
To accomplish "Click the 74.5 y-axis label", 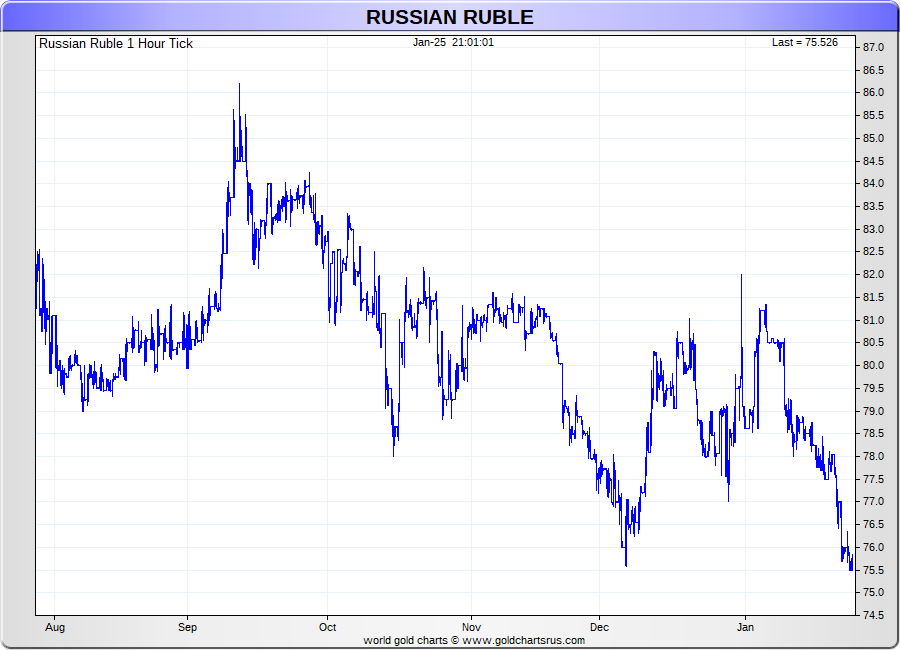I will pos(874,616).
